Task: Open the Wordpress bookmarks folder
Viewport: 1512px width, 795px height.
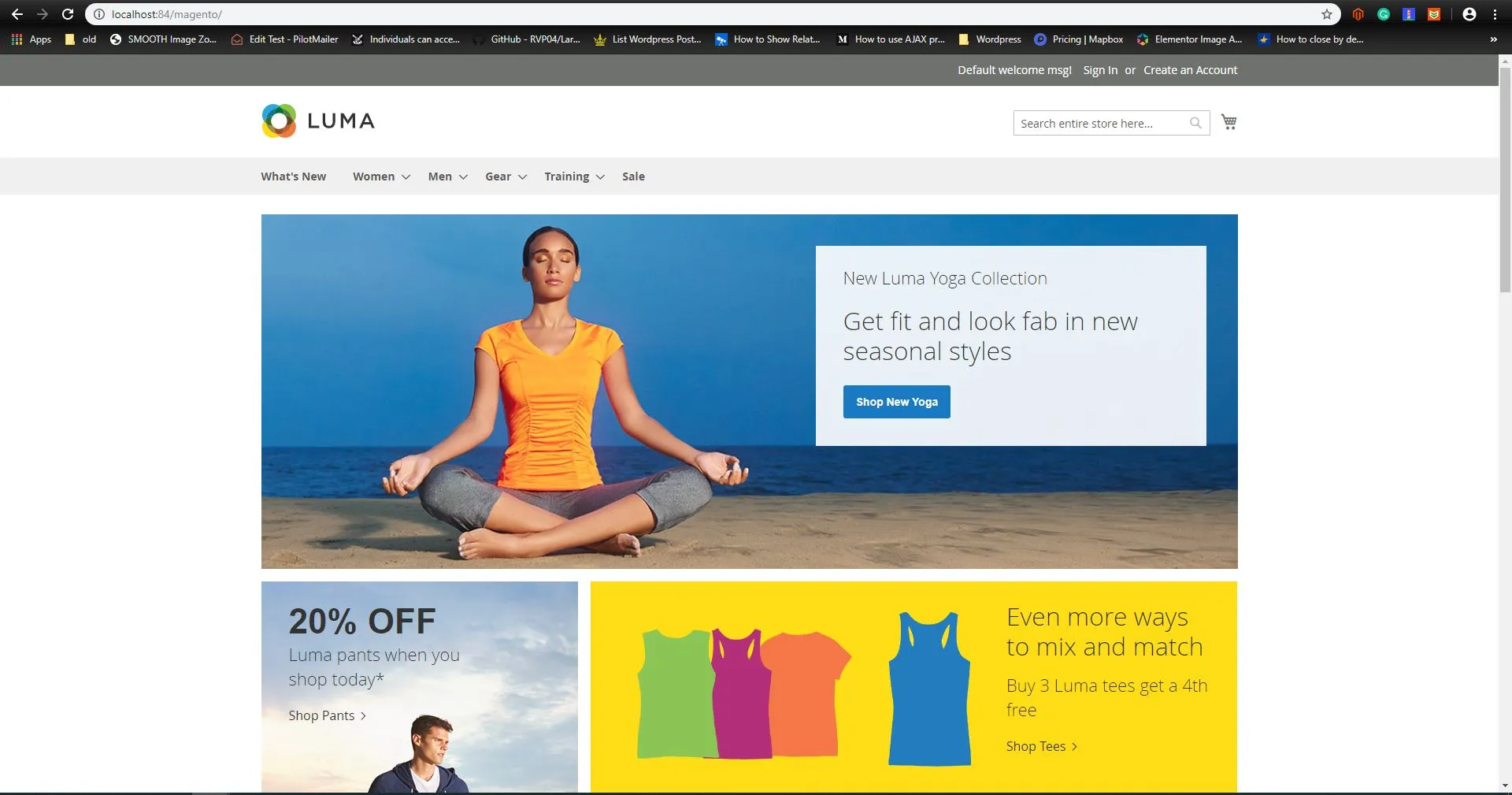Action: tap(990, 39)
